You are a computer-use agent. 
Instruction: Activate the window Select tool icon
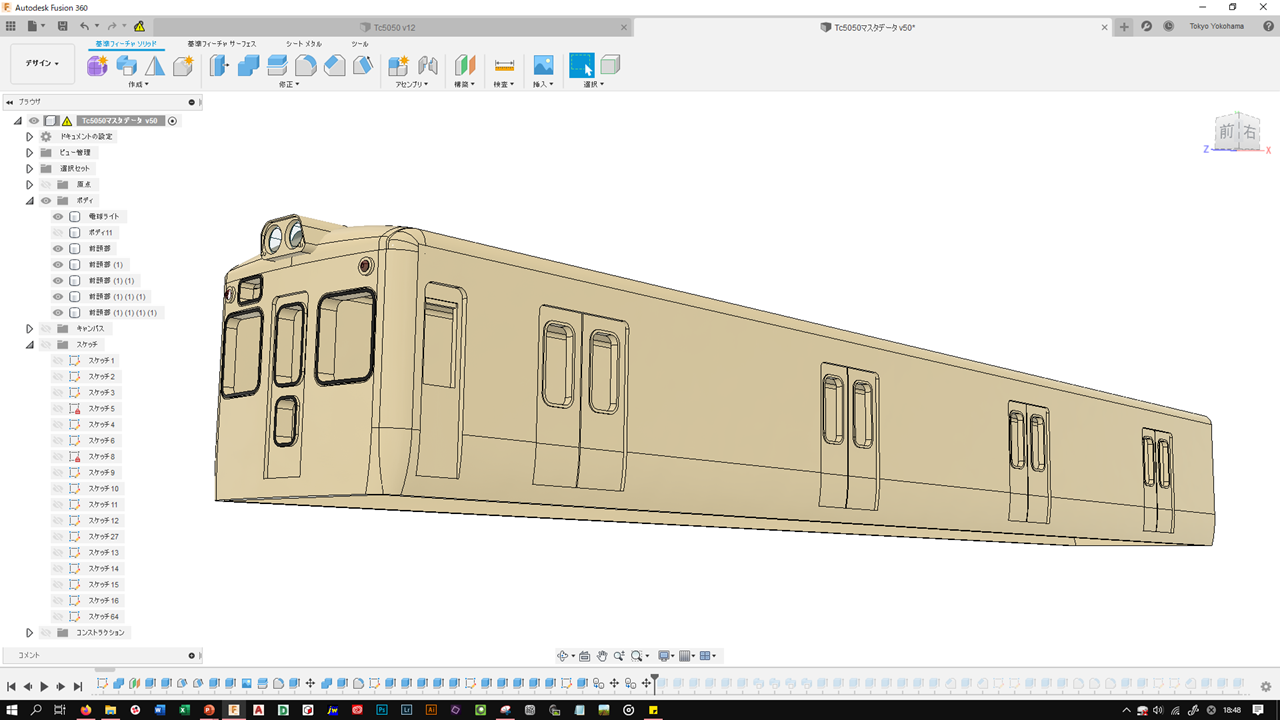581,66
